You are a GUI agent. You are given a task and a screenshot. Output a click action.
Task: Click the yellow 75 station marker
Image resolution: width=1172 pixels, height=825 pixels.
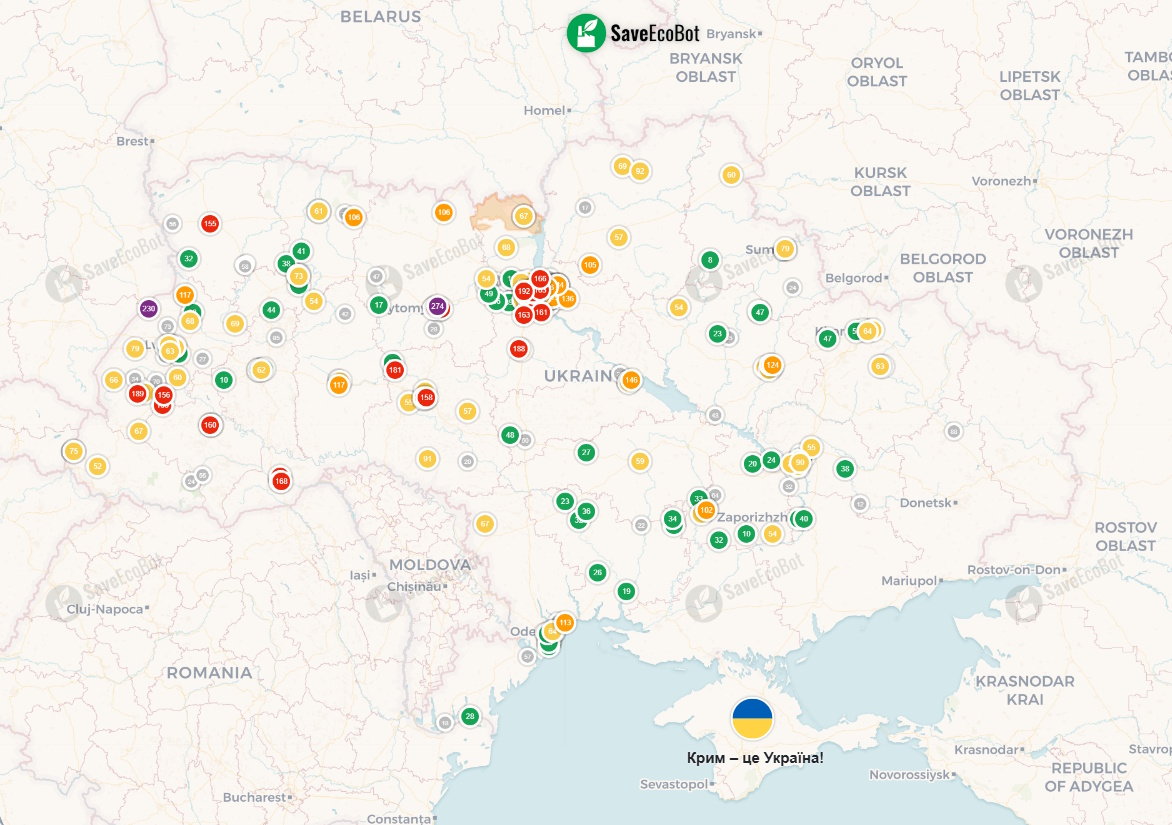tap(73, 452)
